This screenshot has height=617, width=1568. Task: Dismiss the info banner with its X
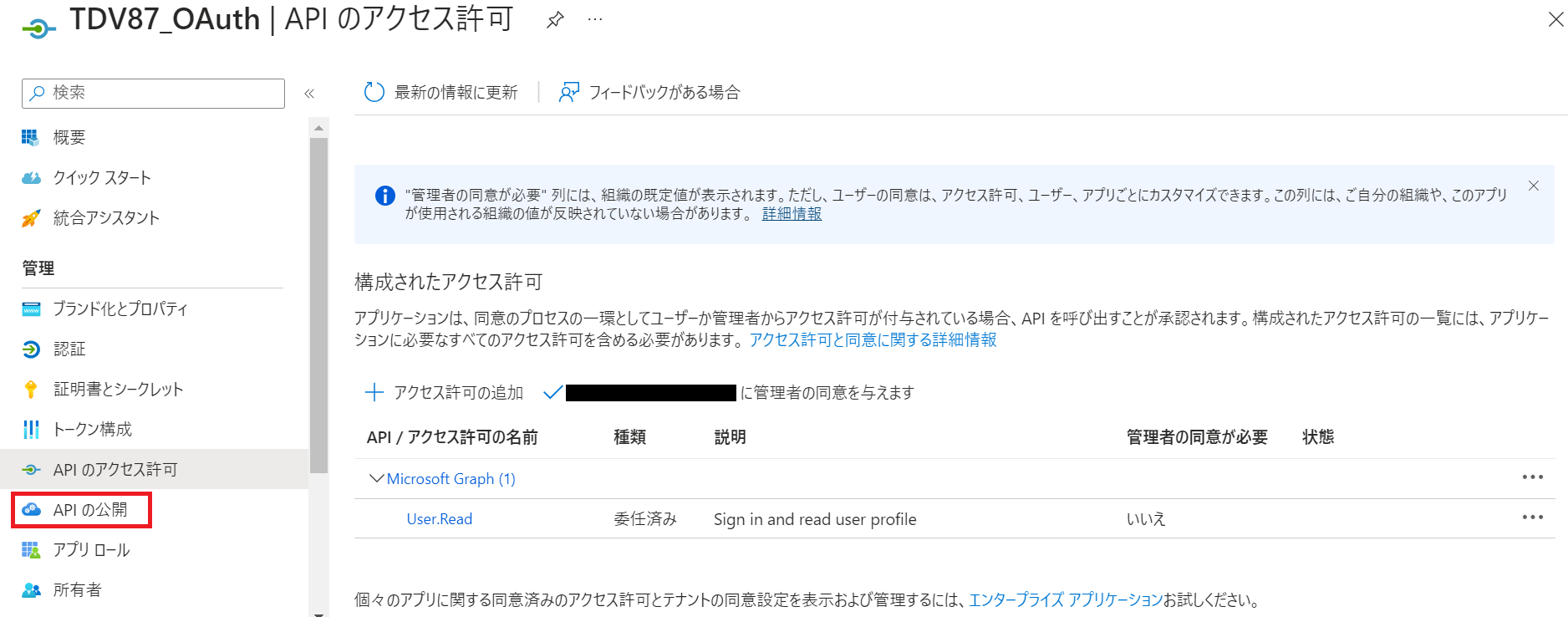(x=1534, y=186)
